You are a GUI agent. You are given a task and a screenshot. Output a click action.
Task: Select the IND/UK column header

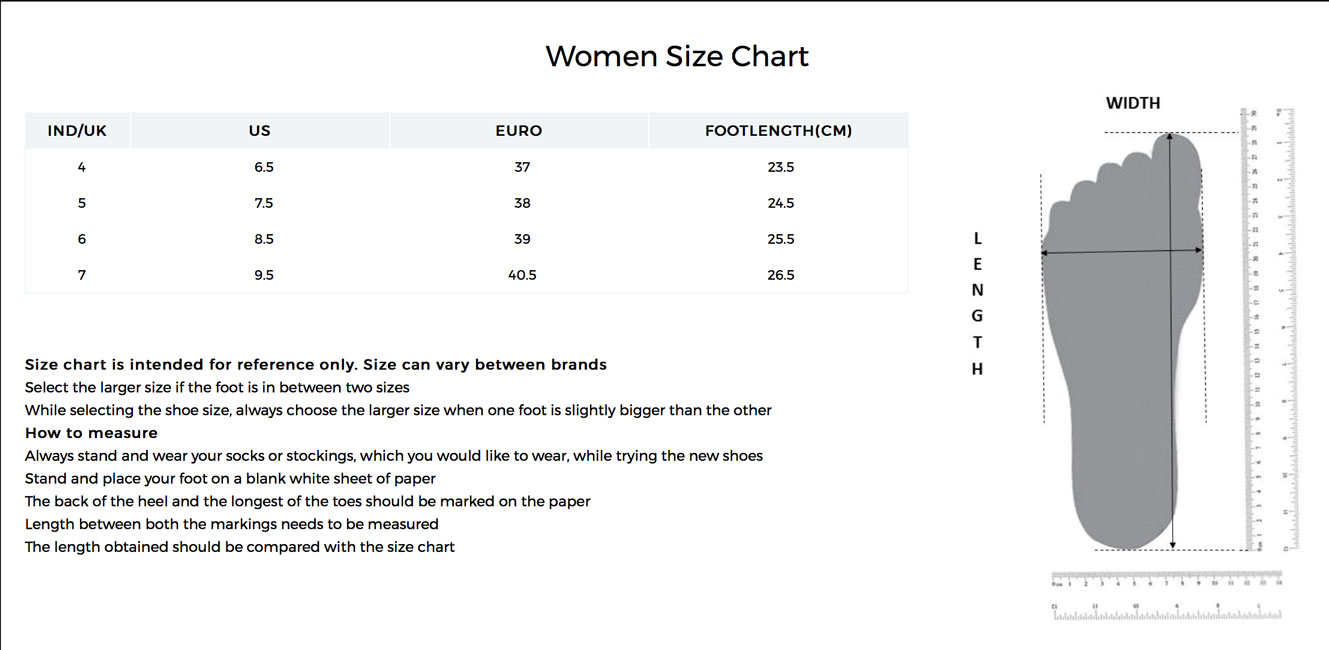[x=77, y=131]
